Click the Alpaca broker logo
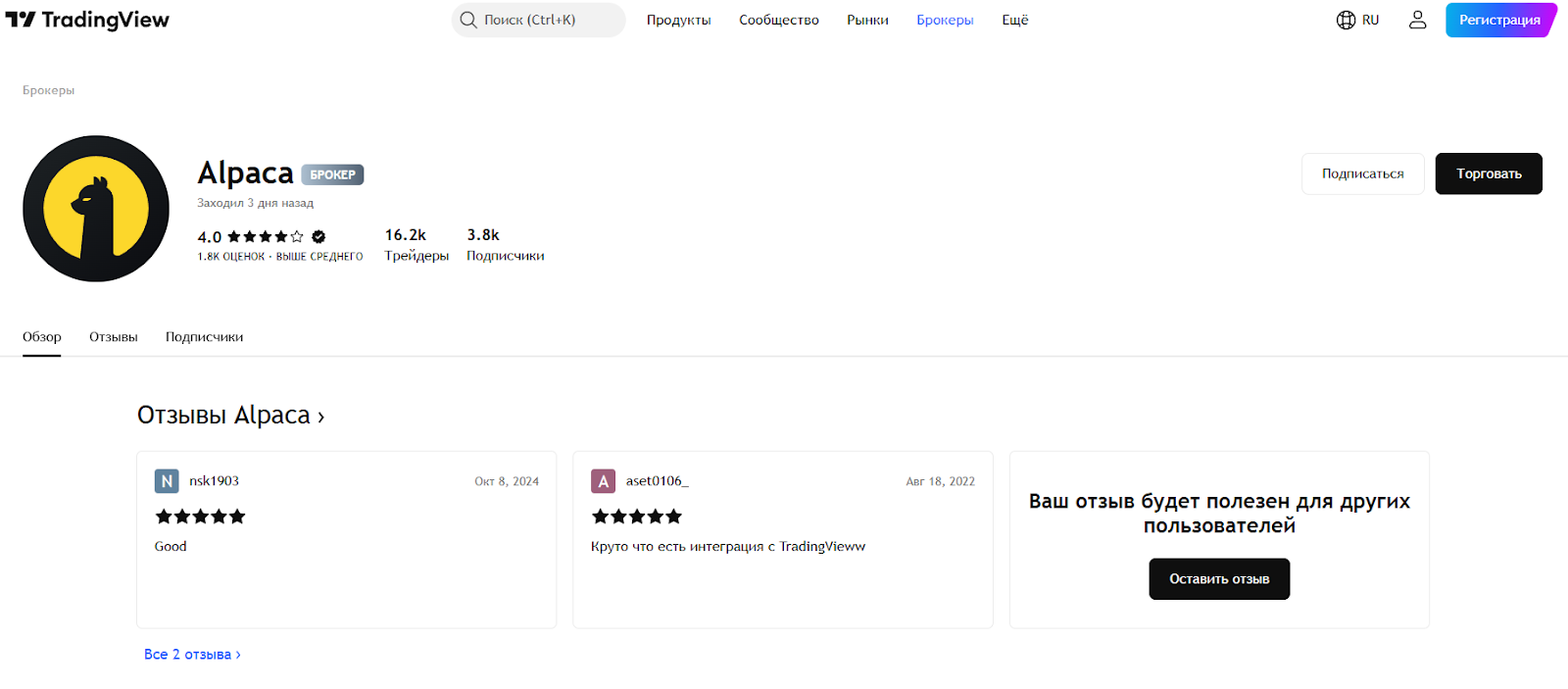 [x=96, y=209]
